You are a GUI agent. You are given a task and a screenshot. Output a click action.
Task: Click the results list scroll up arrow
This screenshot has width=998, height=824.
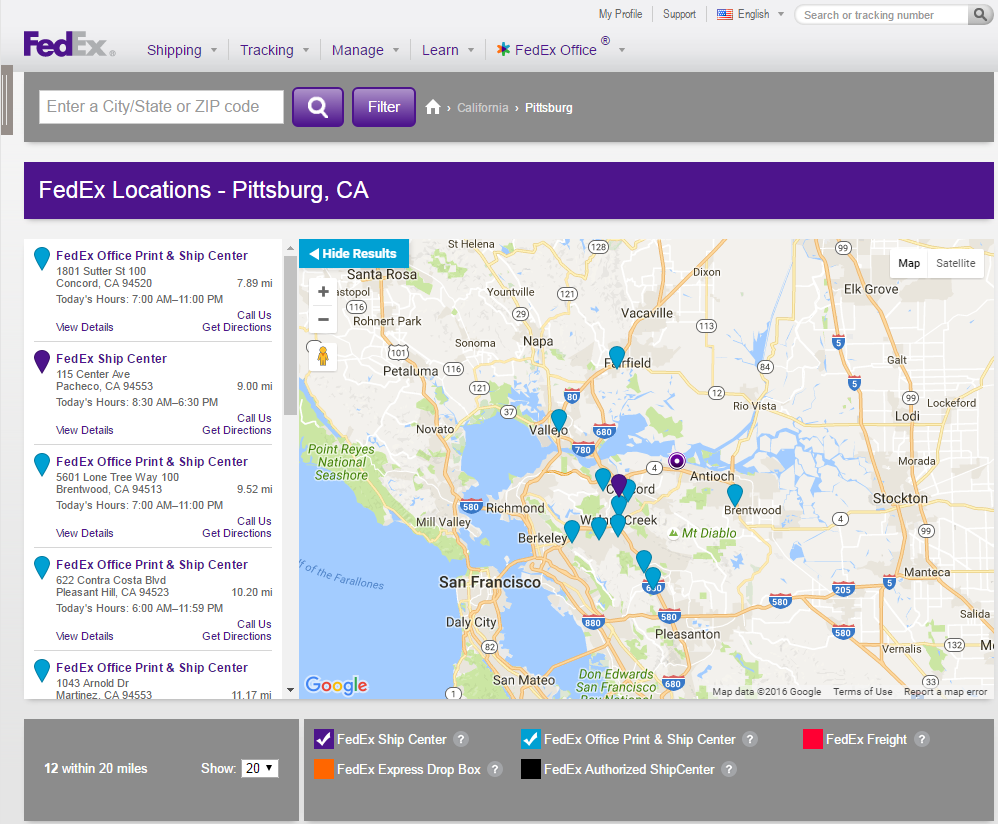(290, 248)
